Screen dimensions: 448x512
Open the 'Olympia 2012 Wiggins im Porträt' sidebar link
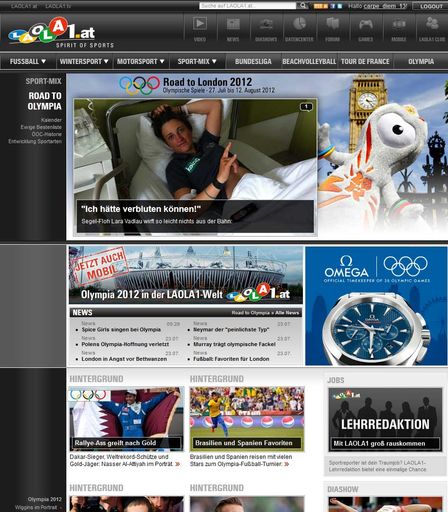click(39, 503)
